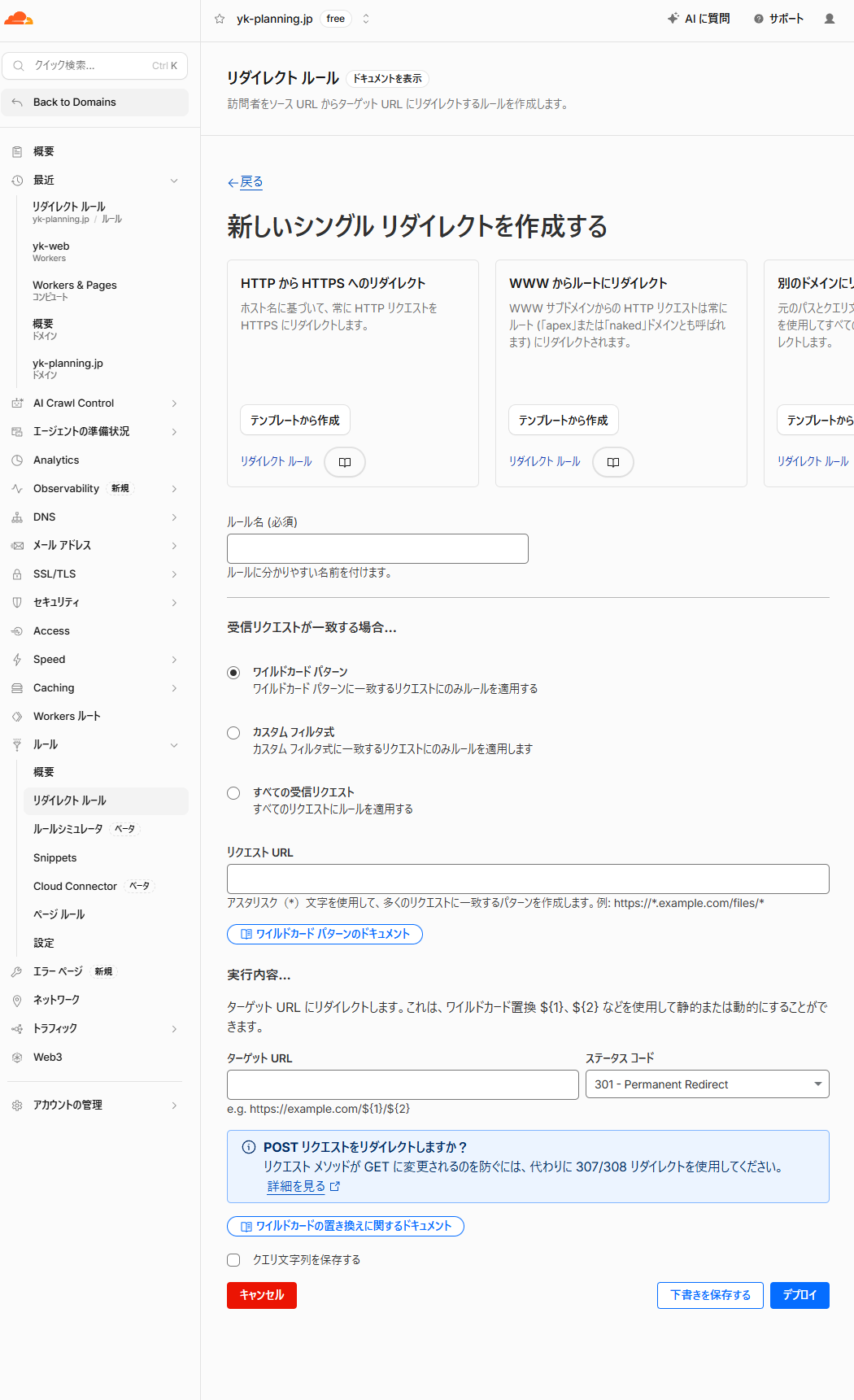Click the Caching icon in sidebar
Image resolution: width=854 pixels, height=1400 pixels.
coord(17,688)
